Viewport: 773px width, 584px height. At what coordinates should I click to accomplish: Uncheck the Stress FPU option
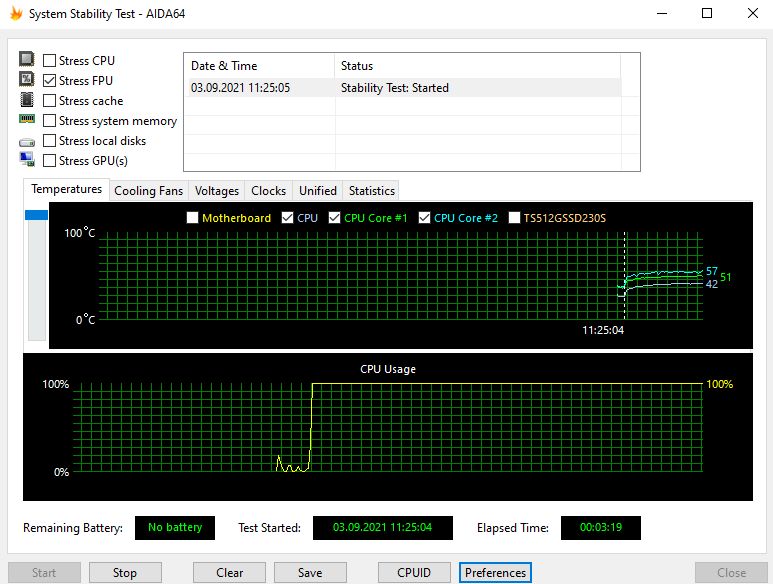point(50,81)
